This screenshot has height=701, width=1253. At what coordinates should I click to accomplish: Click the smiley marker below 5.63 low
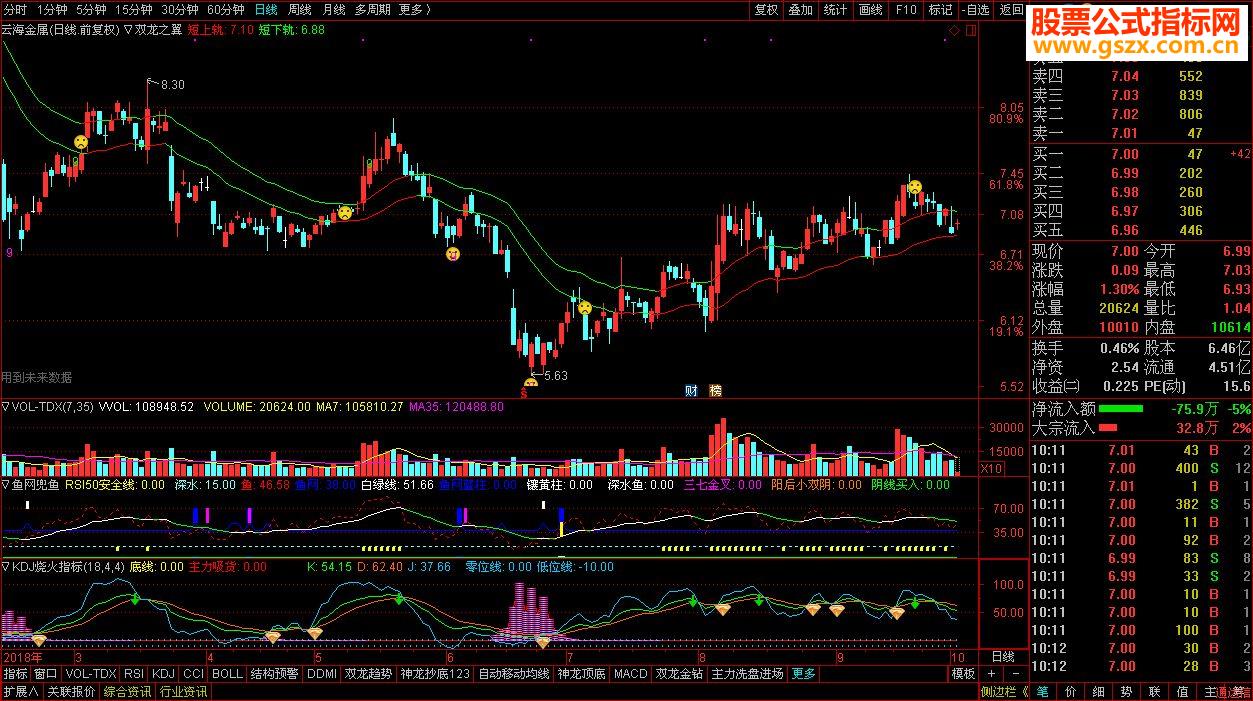[530, 383]
